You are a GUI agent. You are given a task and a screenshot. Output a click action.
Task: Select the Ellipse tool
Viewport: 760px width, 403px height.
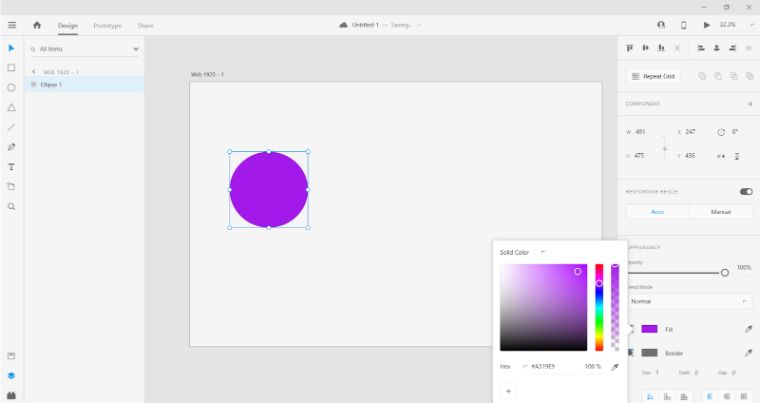click(x=11, y=88)
